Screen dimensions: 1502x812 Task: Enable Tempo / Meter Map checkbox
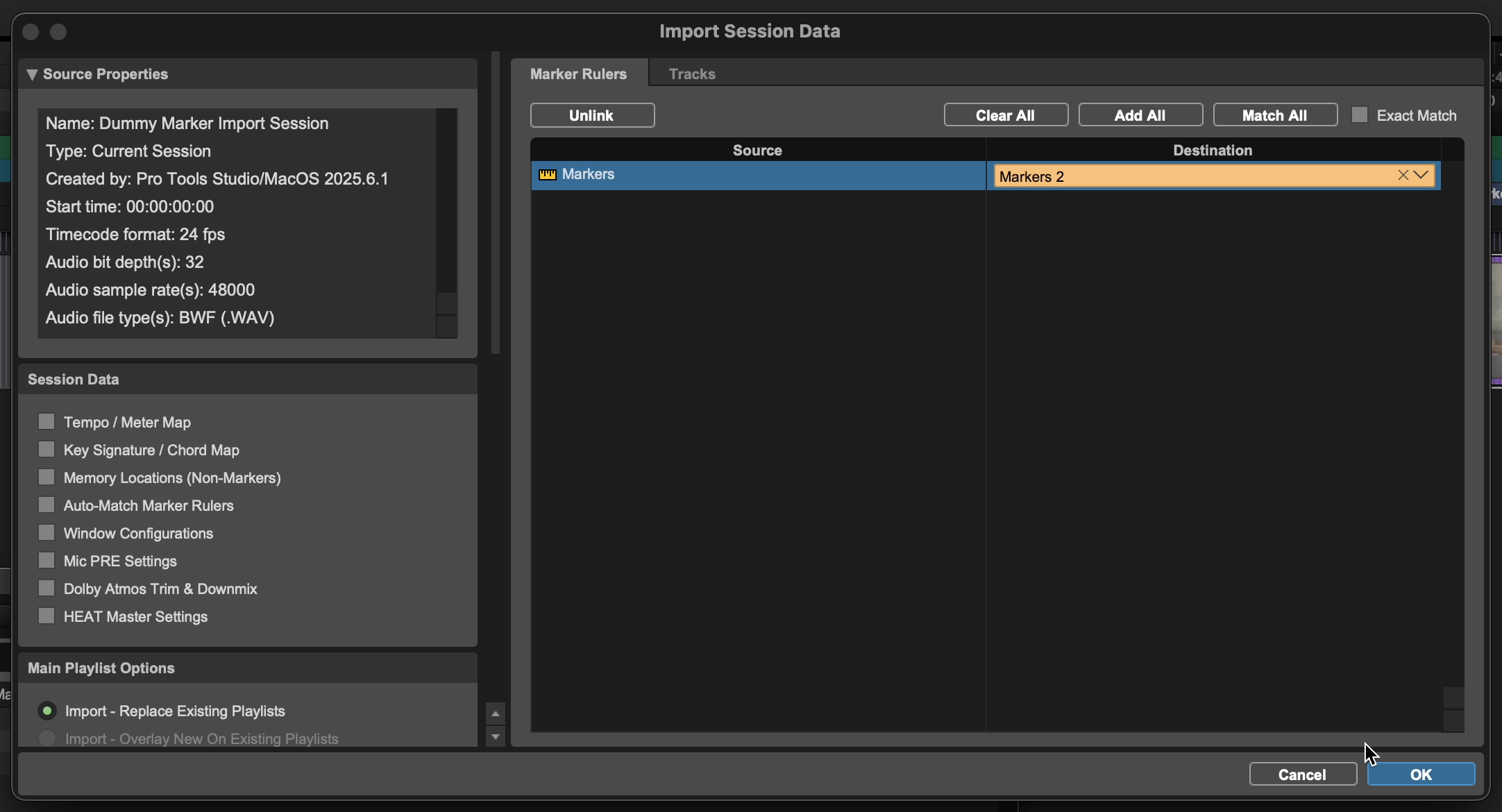47,422
